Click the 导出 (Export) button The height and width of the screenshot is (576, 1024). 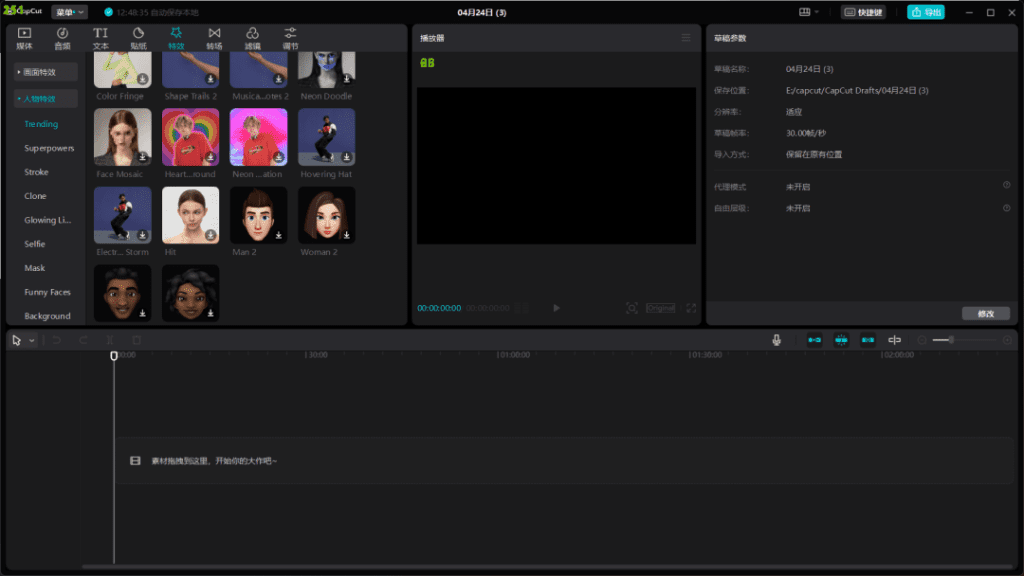coord(925,12)
